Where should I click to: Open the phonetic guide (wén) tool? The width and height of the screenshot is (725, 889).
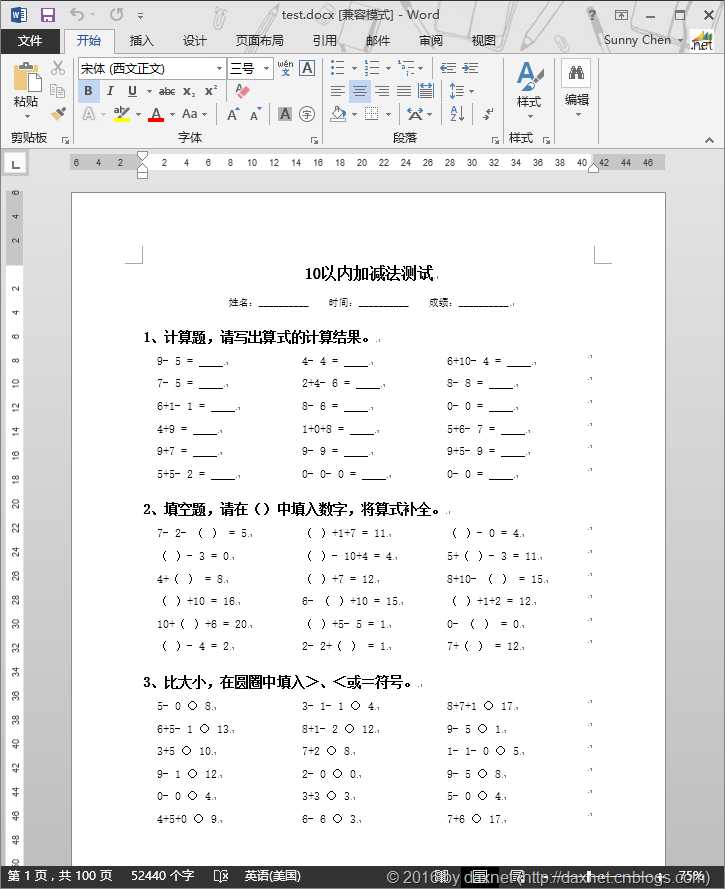click(x=285, y=68)
